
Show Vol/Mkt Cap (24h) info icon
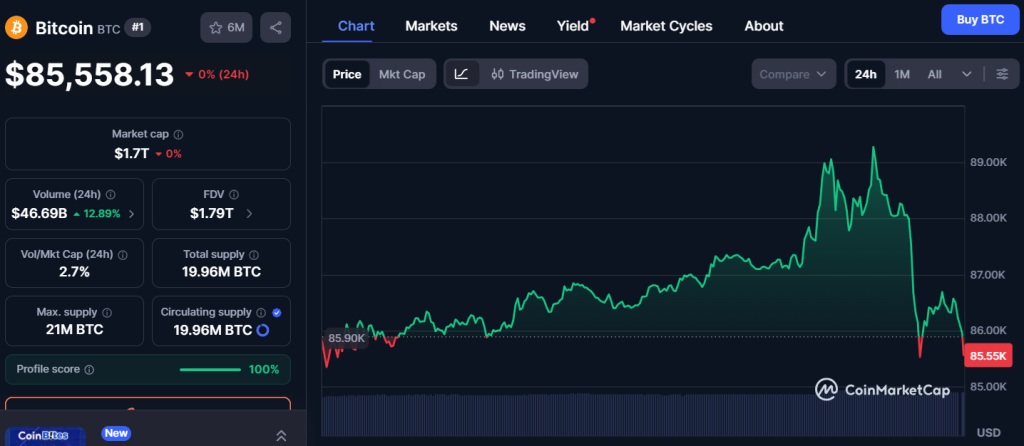point(122,255)
